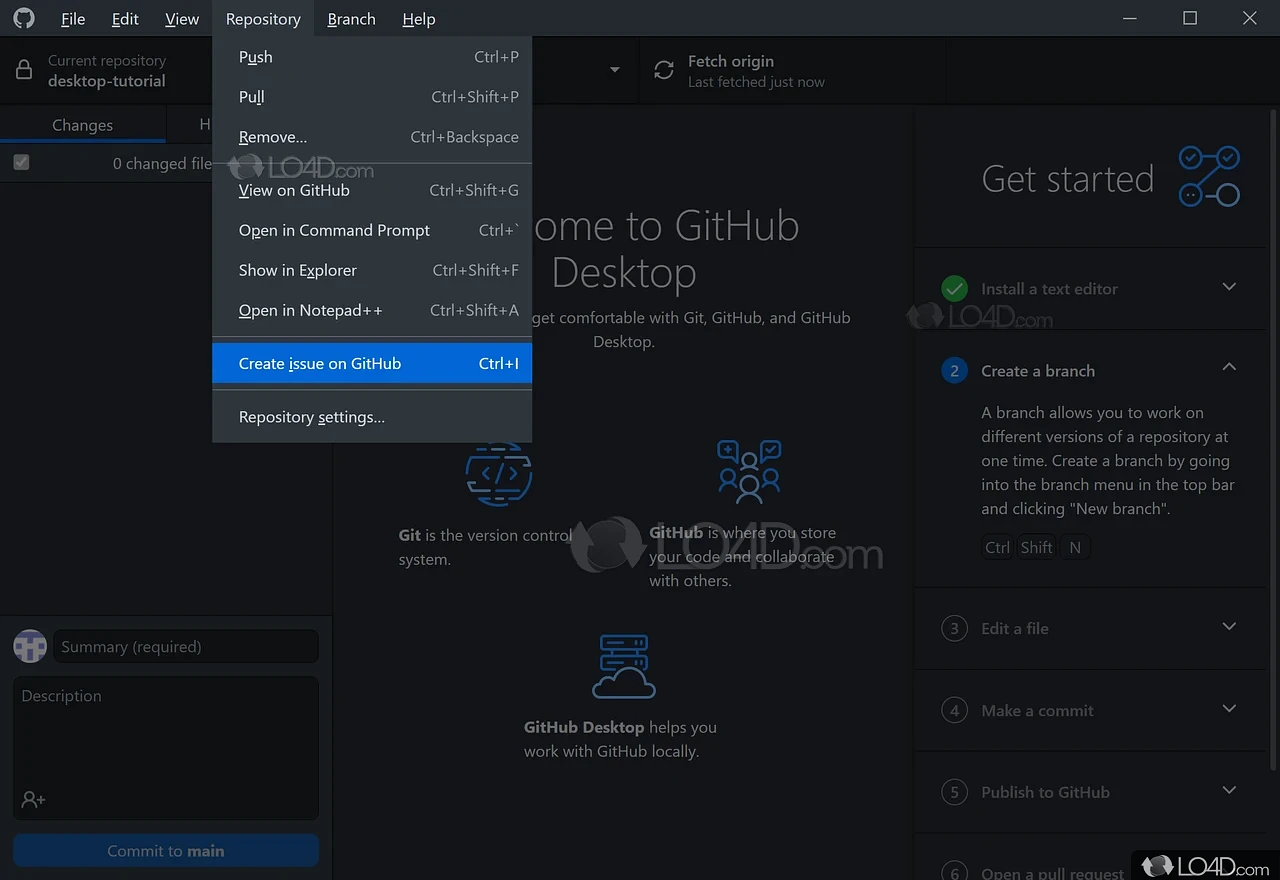Open the Branch menu
1280x880 pixels.
tap(351, 19)
